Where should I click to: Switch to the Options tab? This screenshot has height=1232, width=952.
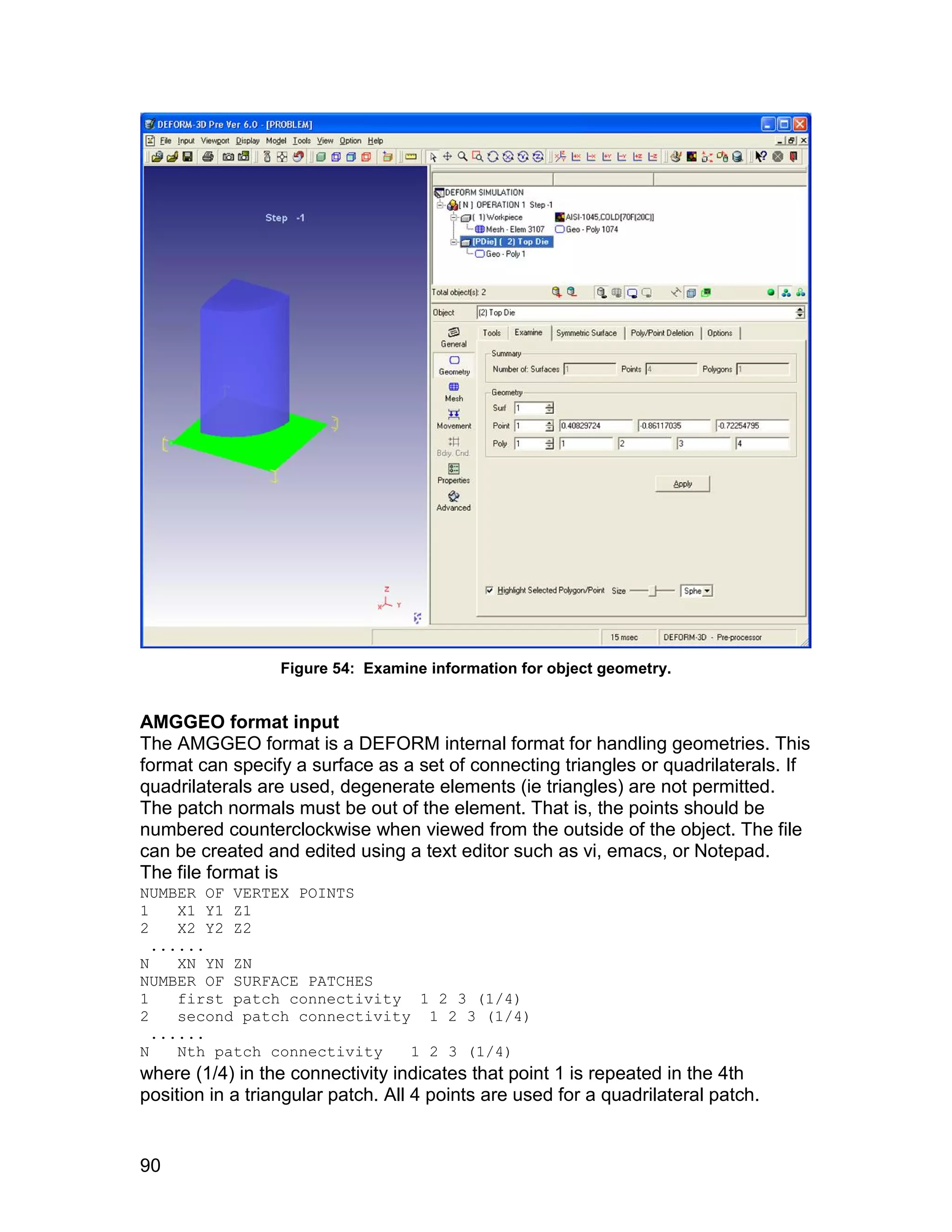click(720, 333)
